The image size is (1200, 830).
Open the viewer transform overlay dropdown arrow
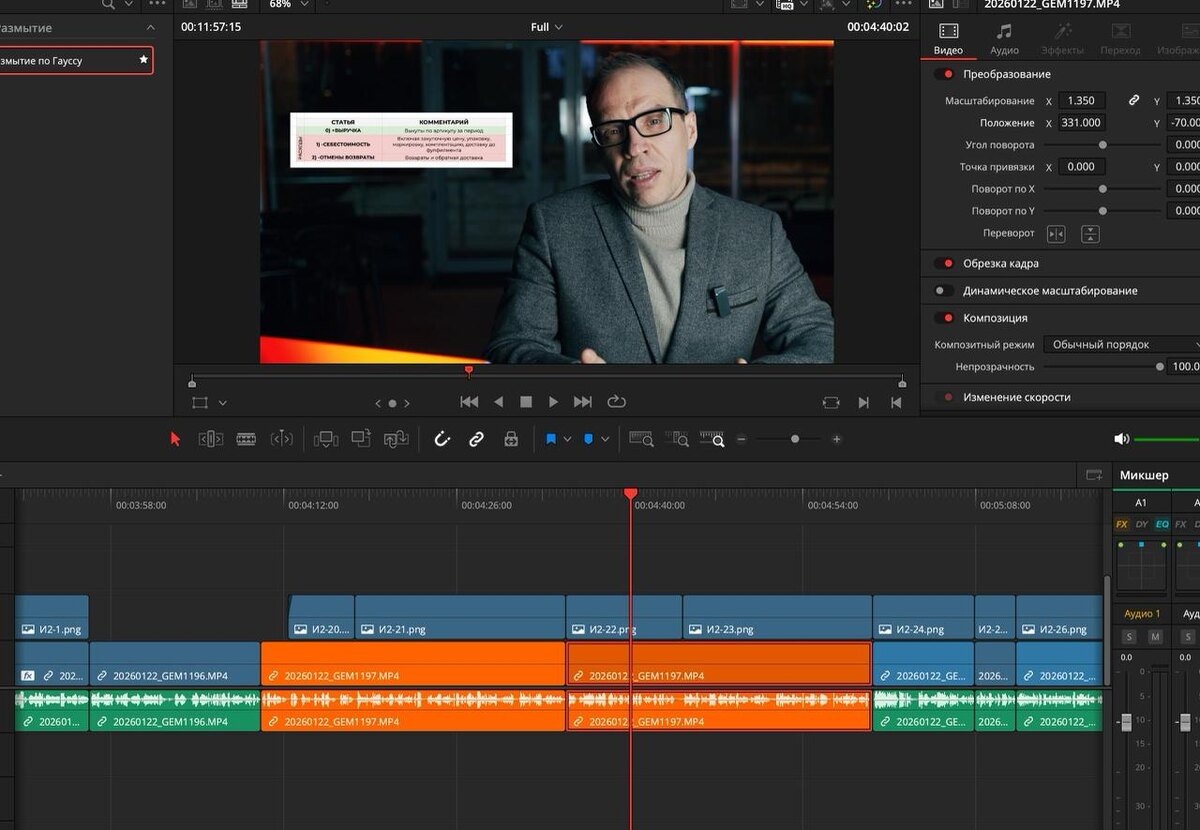tap(222, 403)
